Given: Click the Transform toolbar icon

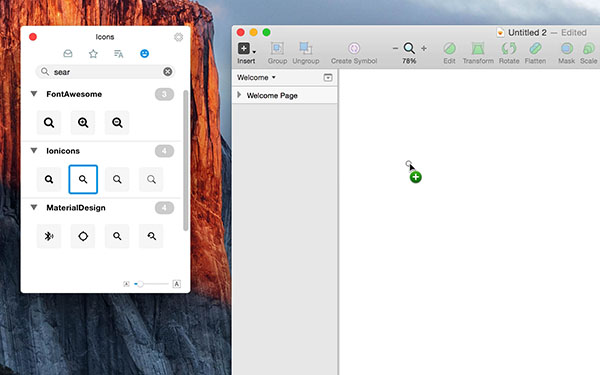Looking at the screenshot, I should pyautogui.click(x=478, y=49).
